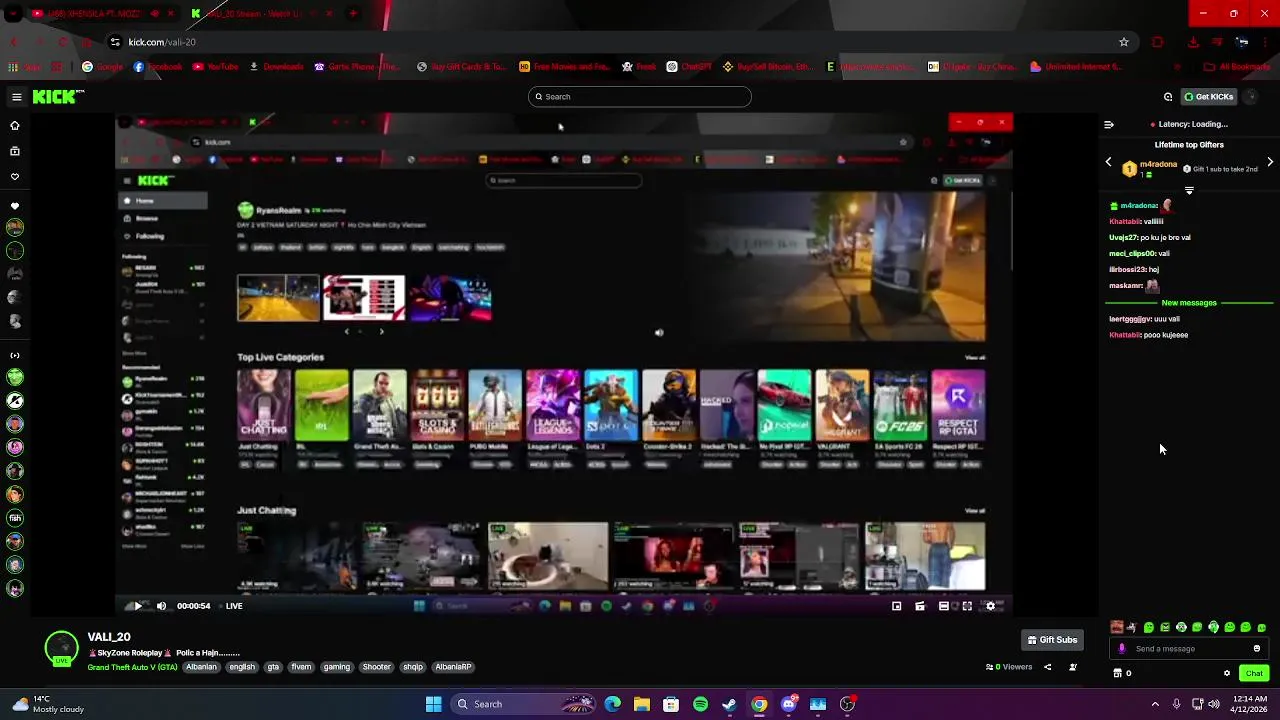Open the shop icon below the chat input
This screenshot has width=1280, height=720.
pyautogui.click(x=1118, y=673)
